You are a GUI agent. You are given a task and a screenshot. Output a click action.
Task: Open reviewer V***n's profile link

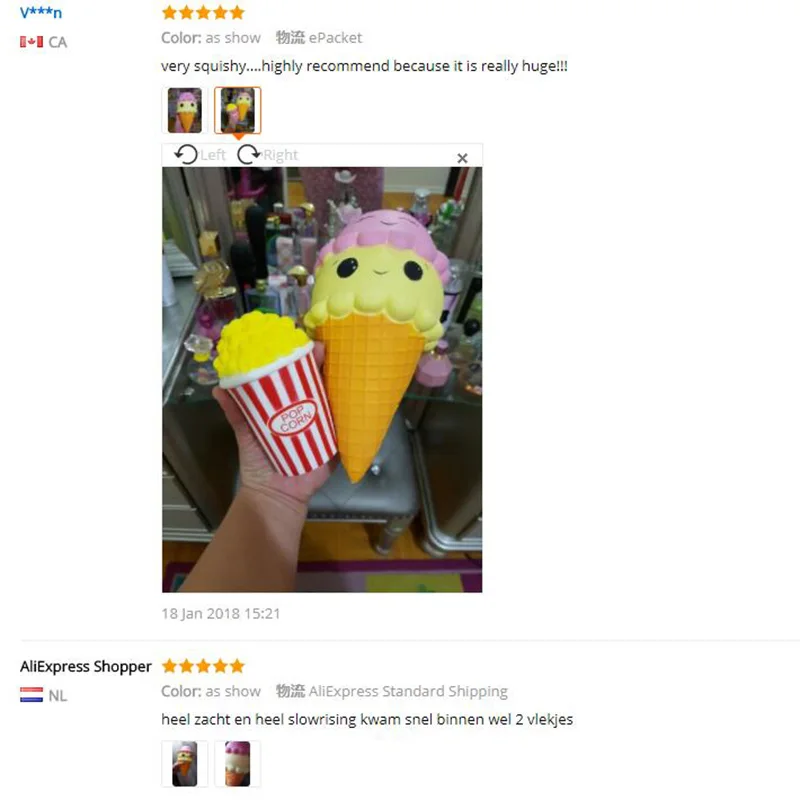(41, 12)
